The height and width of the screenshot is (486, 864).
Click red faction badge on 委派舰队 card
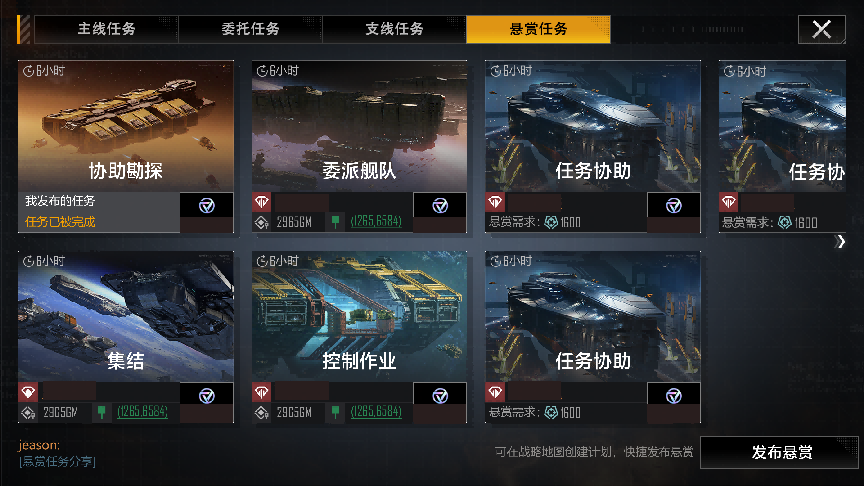(262, 202)
